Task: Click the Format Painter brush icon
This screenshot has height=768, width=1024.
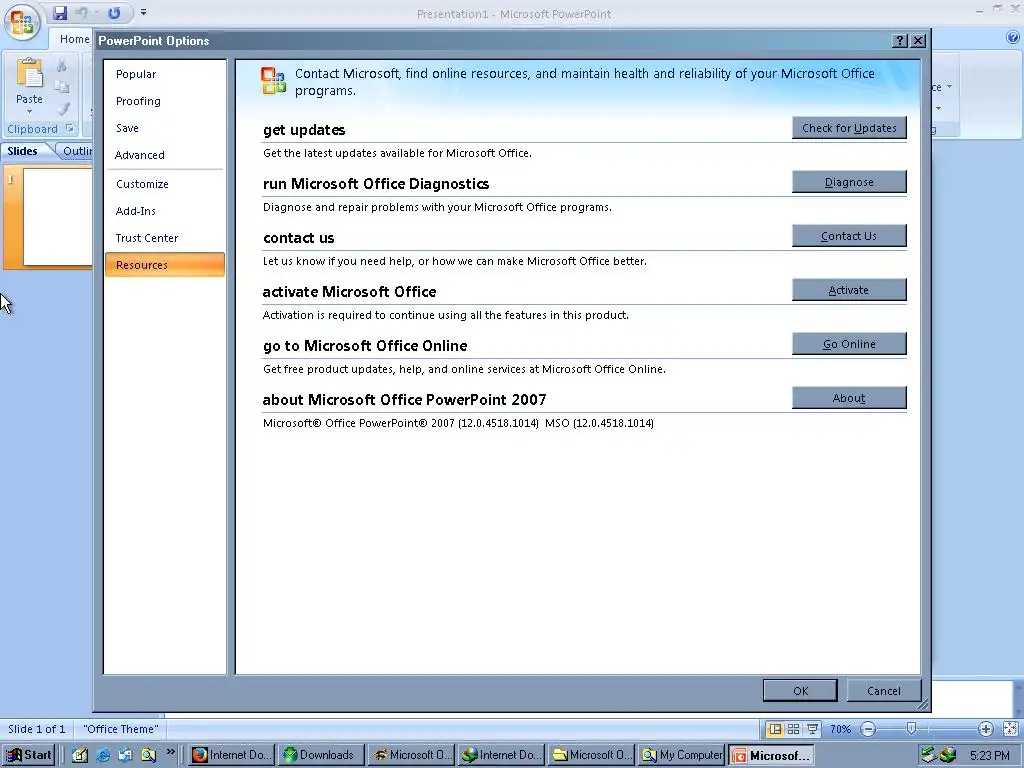Action: tap(63, 108)
